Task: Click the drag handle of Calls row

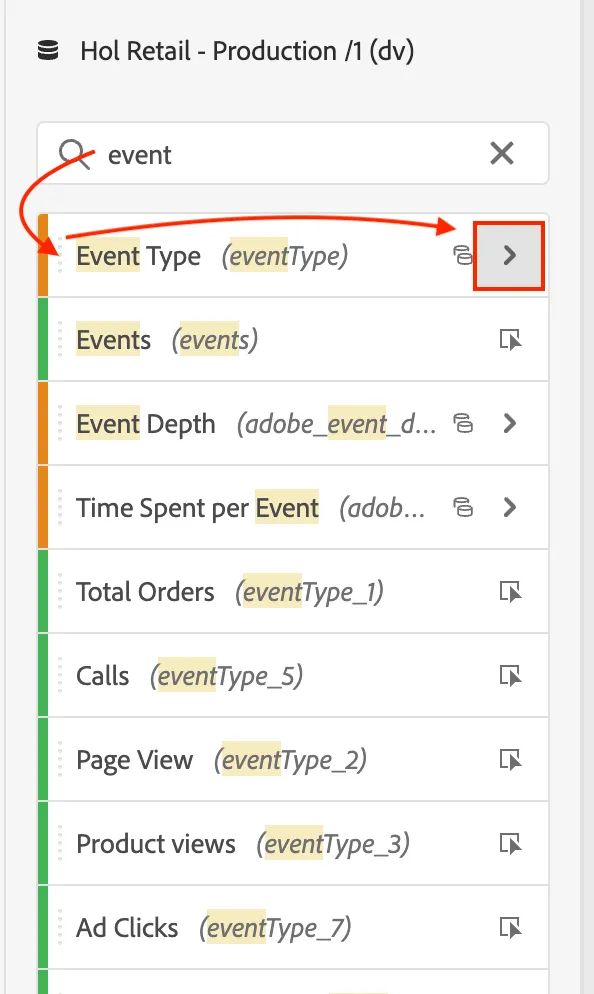Action: pos(60,675)
